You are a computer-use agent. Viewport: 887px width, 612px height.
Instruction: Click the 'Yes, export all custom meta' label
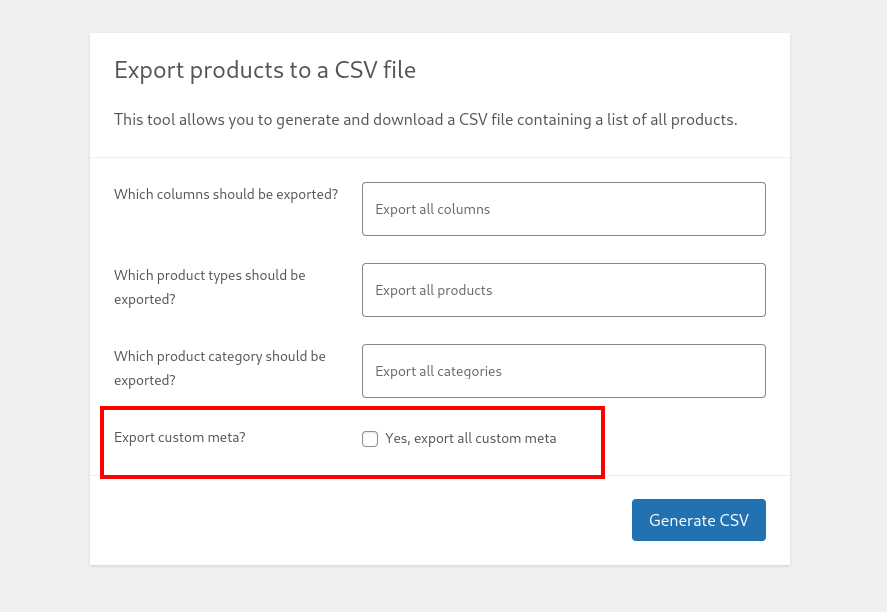click(471, 438)
